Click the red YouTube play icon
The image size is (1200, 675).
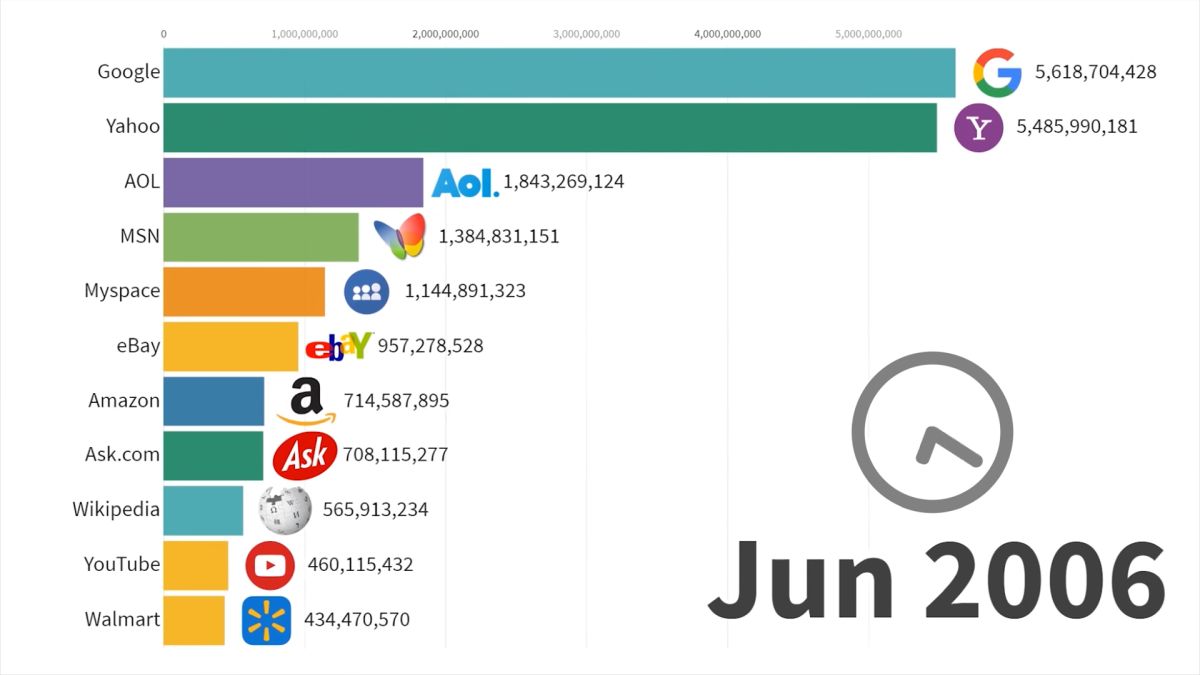click(270, 565)
